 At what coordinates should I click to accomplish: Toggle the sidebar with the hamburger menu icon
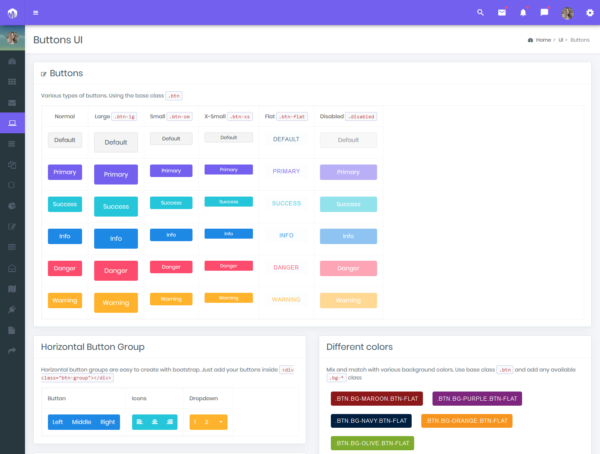click(36, 13)
